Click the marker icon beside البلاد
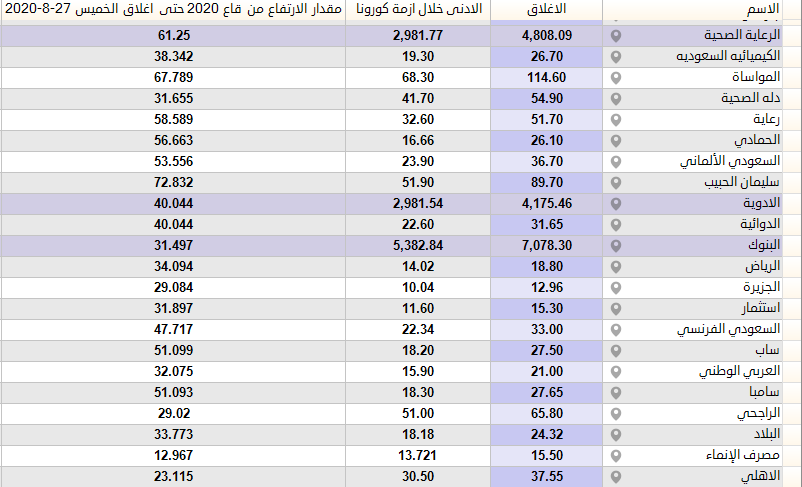802x487 pixels. 616,434
